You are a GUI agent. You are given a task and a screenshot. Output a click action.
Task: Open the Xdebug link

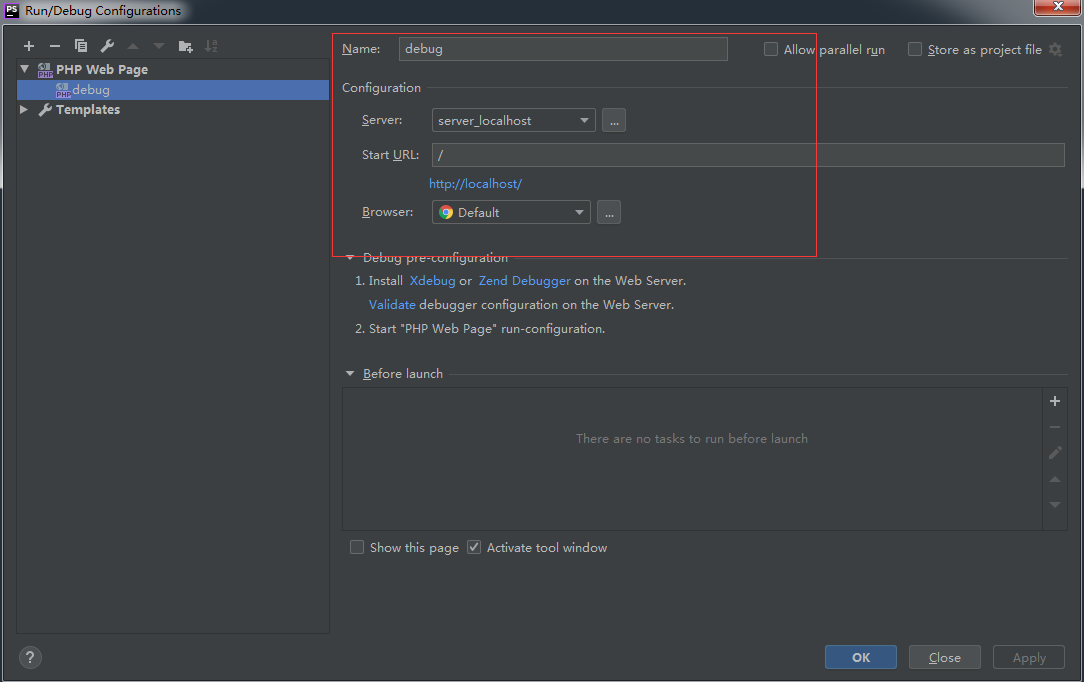(432, 281)
